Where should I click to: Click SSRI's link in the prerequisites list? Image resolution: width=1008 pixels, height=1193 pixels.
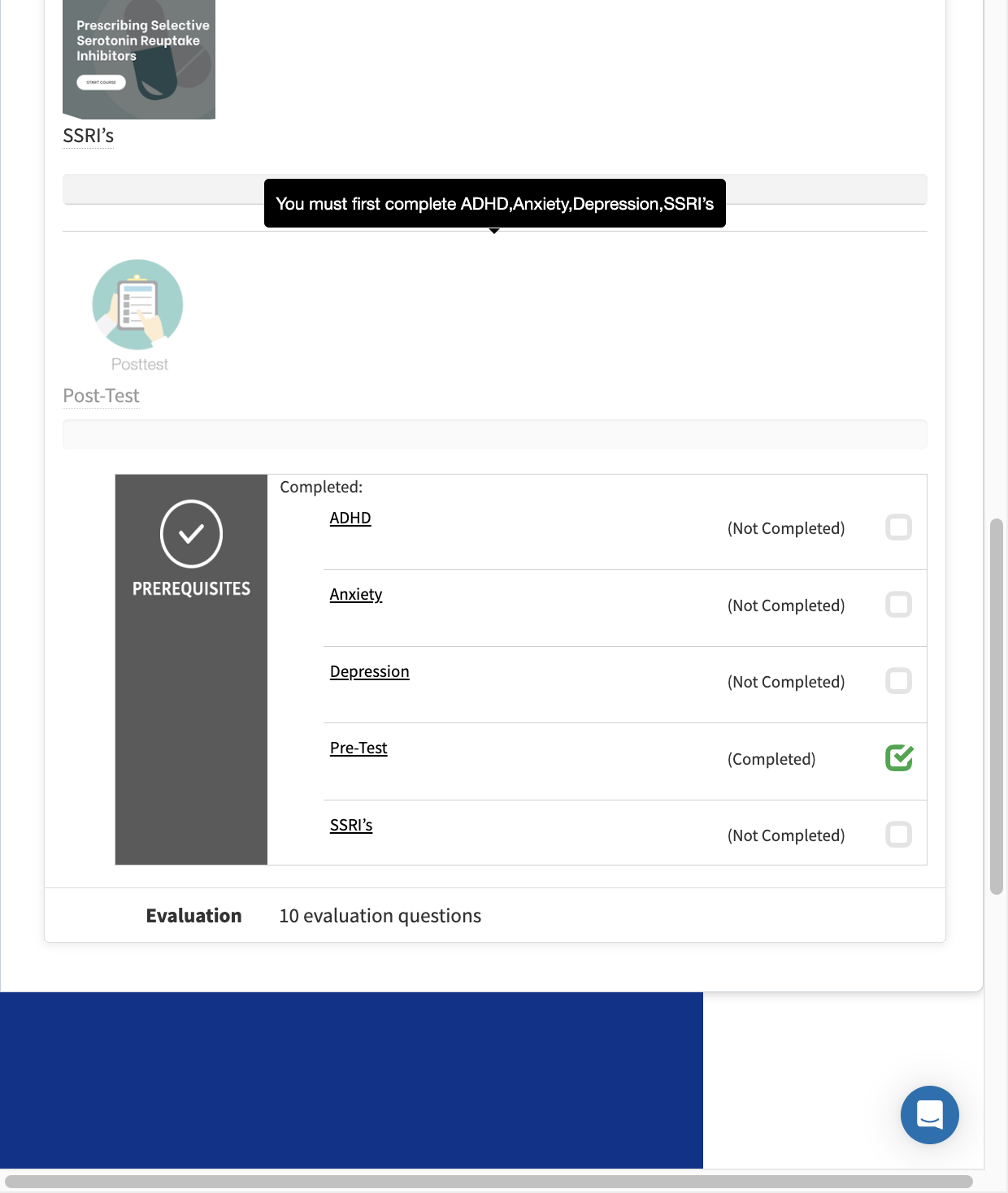point(351,825)
